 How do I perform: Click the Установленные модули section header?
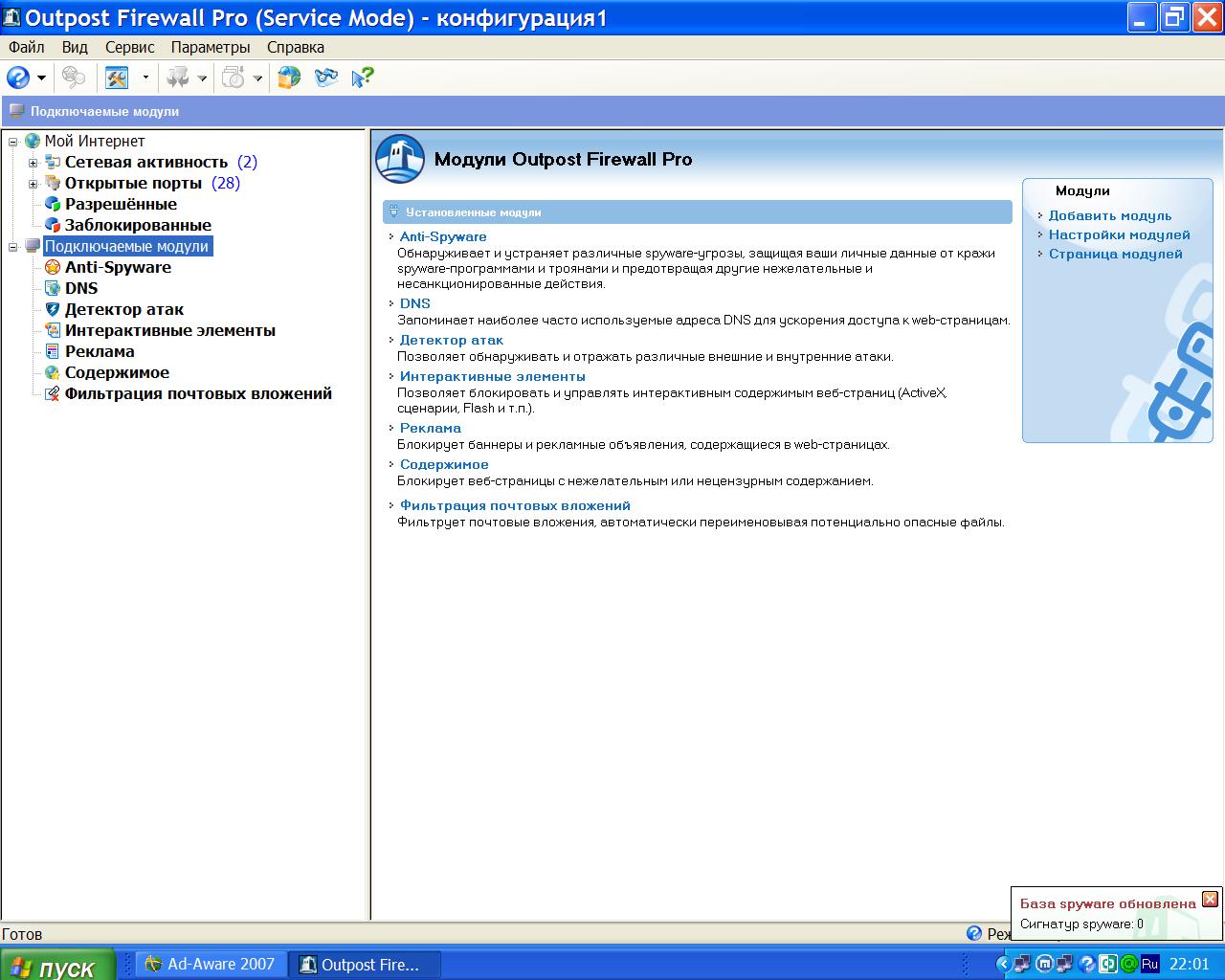698,212
